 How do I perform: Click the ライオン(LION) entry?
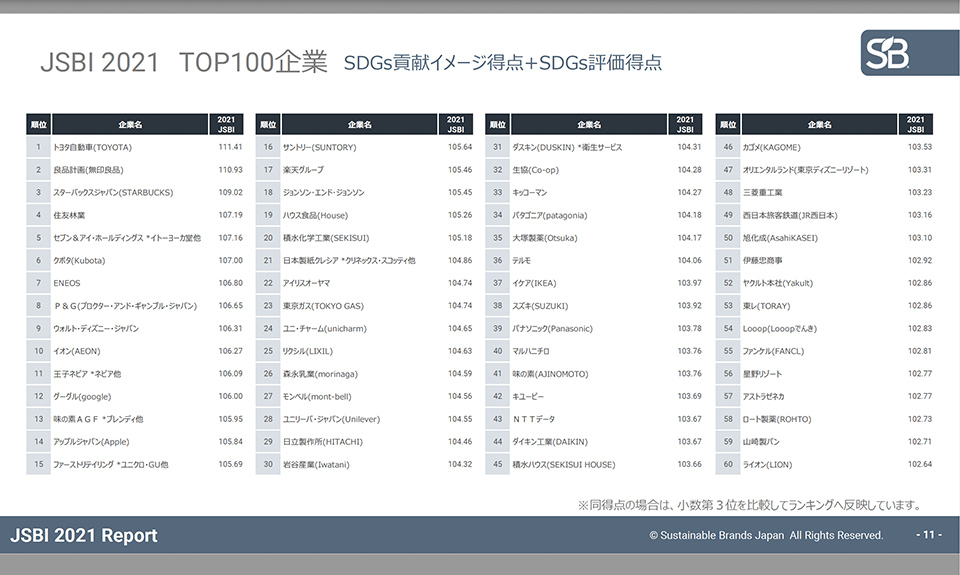click(x=767, y=464)
